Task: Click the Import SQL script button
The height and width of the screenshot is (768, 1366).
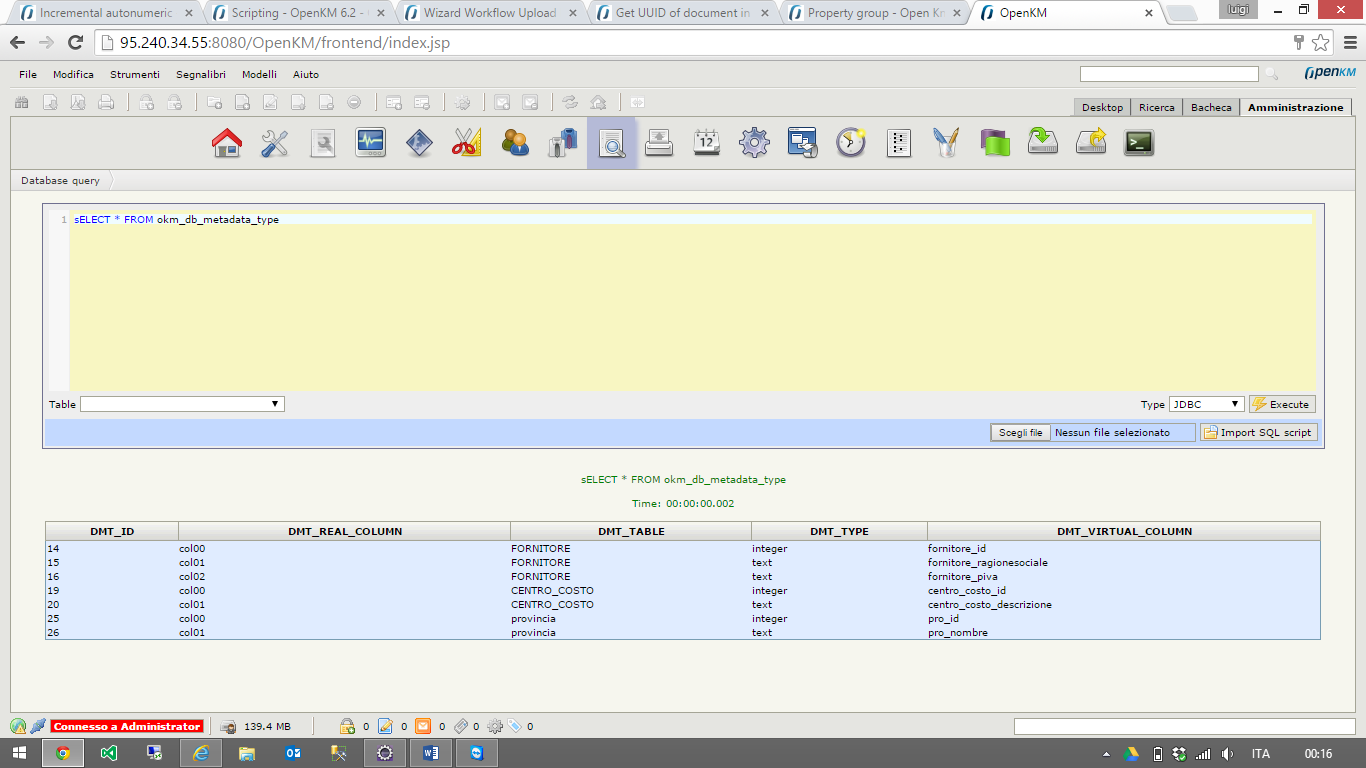Action: tap(1259, 433)
